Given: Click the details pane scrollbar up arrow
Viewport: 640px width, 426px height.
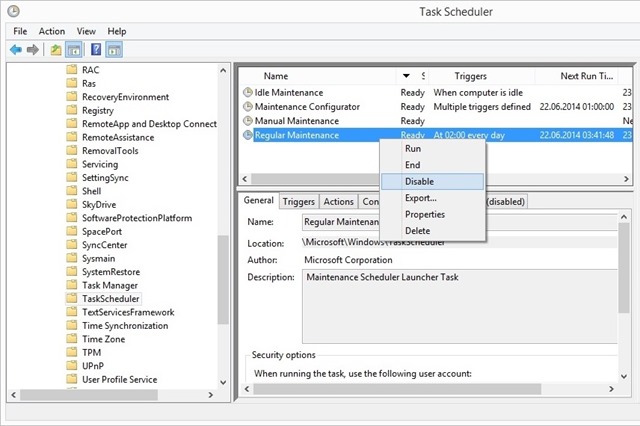Looking at the screenshot, I should (624, 217).
